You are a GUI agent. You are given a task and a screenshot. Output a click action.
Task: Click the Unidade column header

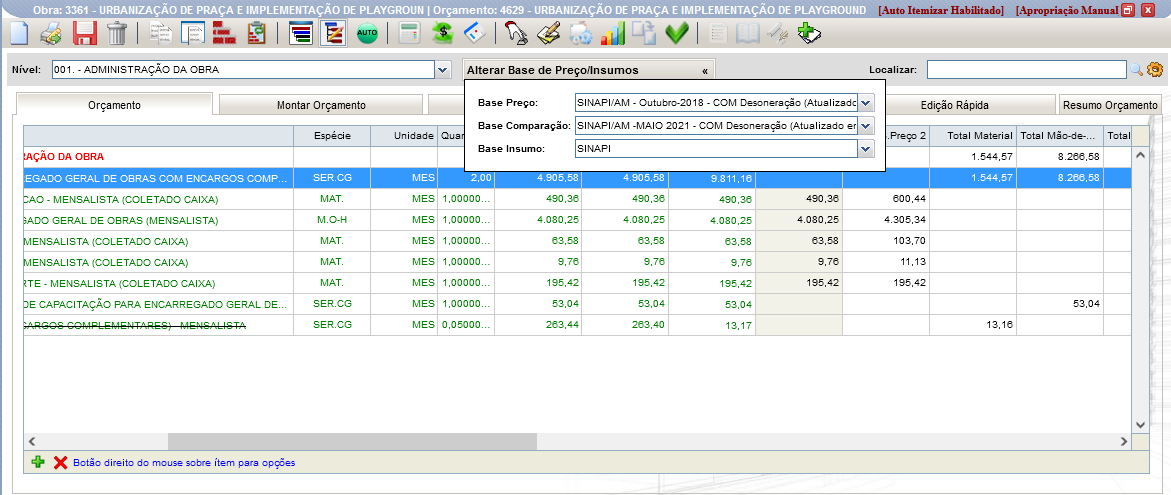404,136
